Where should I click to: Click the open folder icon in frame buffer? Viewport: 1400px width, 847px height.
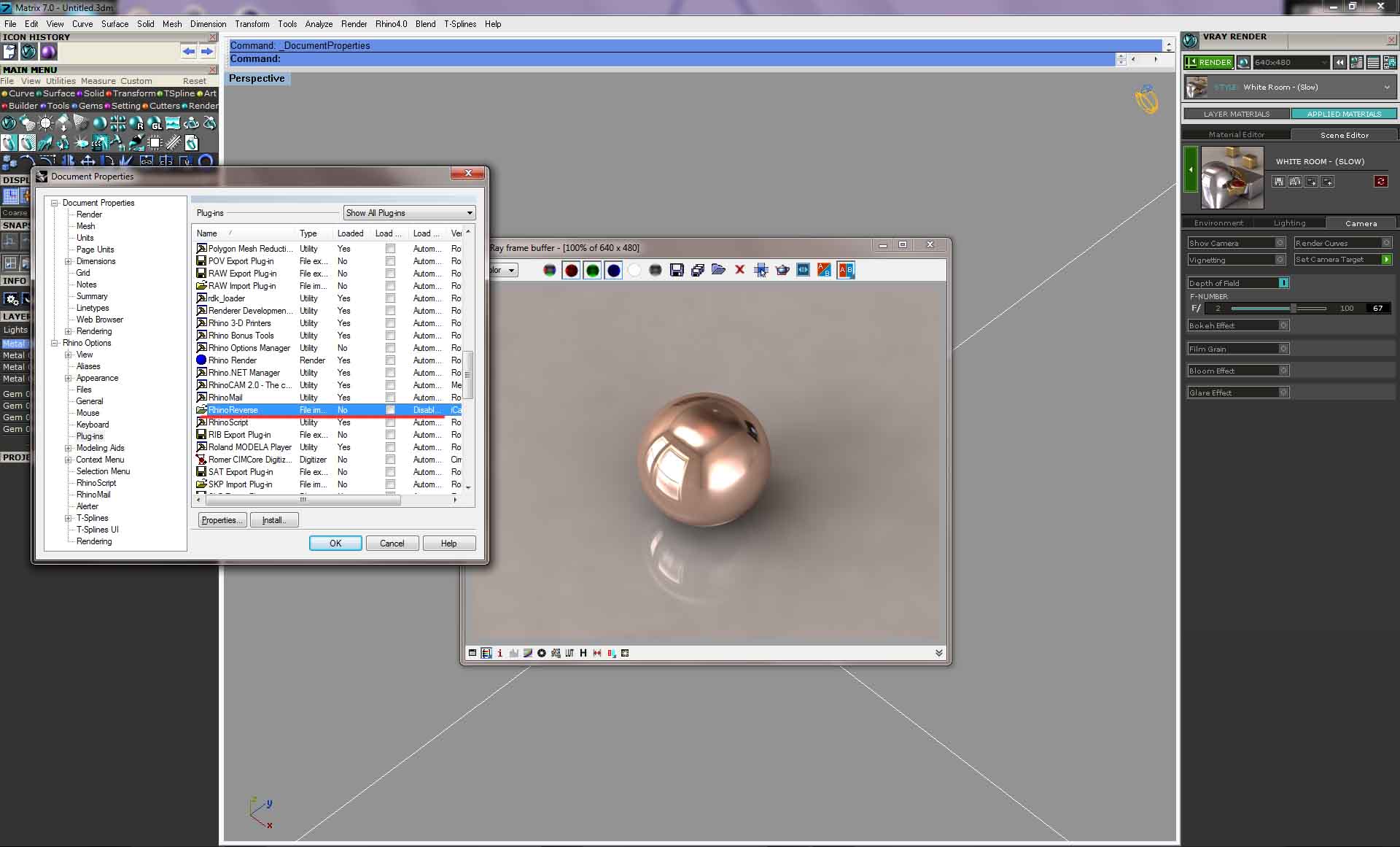(718, 270)
